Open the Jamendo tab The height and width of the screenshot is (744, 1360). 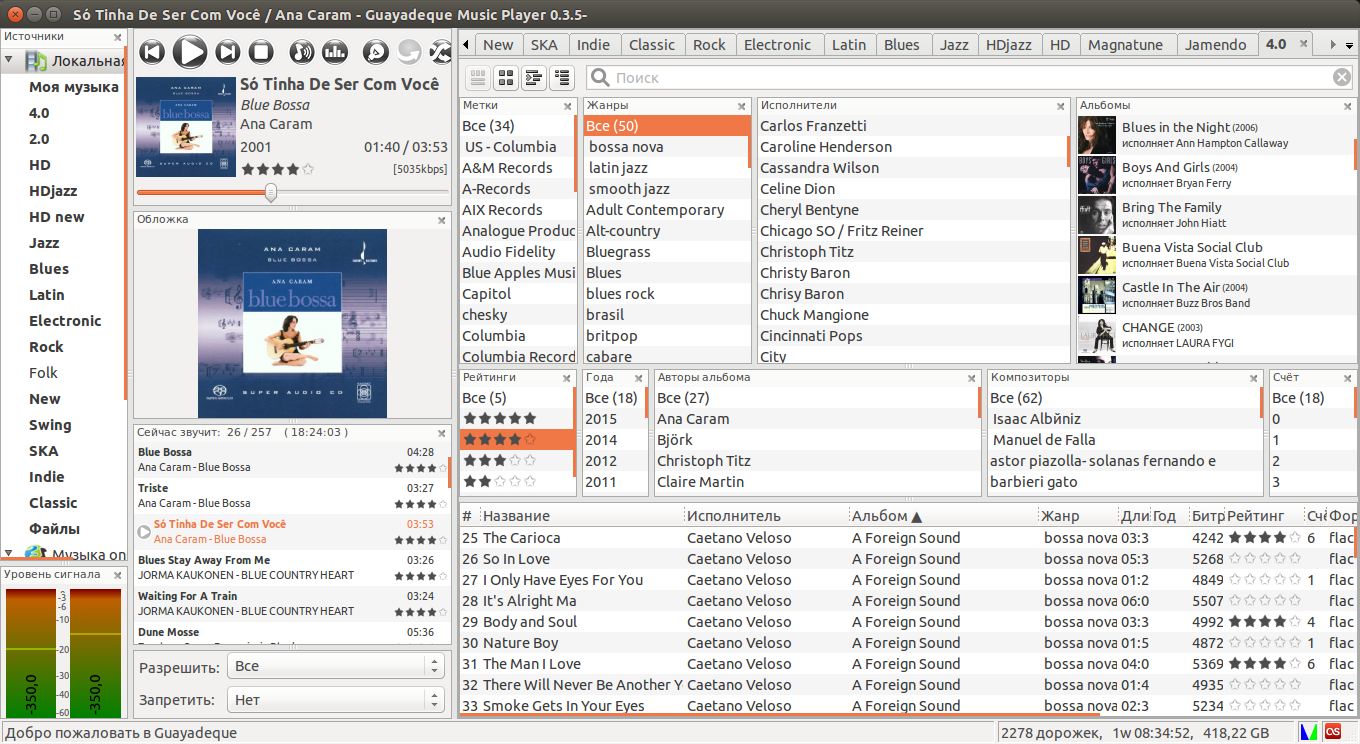pyautogui.click(x=1216, y=44)
